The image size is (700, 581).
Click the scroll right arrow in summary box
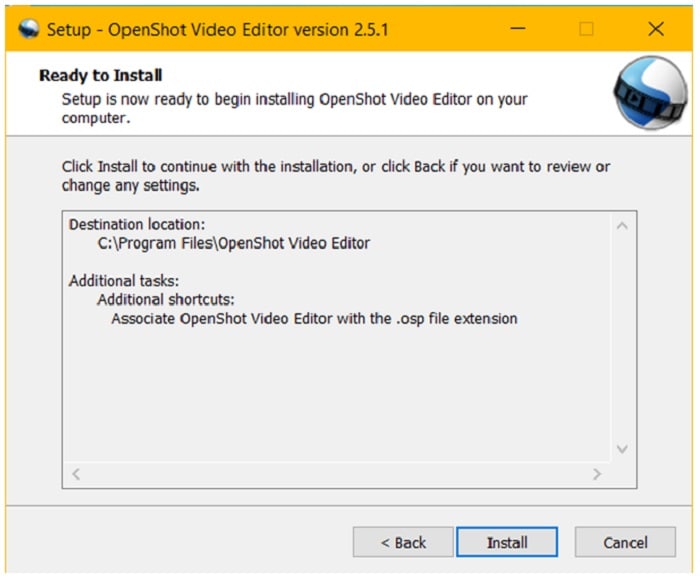[x=596, y=474]
